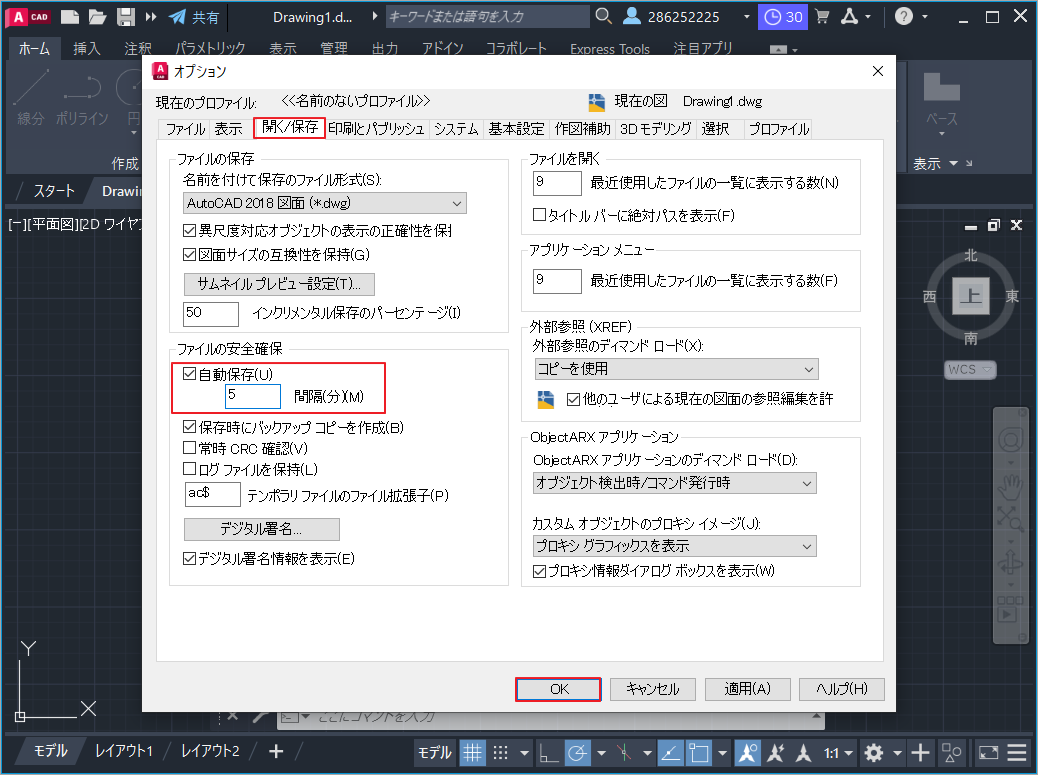
Task: Click the サムネイル プレビュー設定(T)... button
Action: tap(279, 284)
